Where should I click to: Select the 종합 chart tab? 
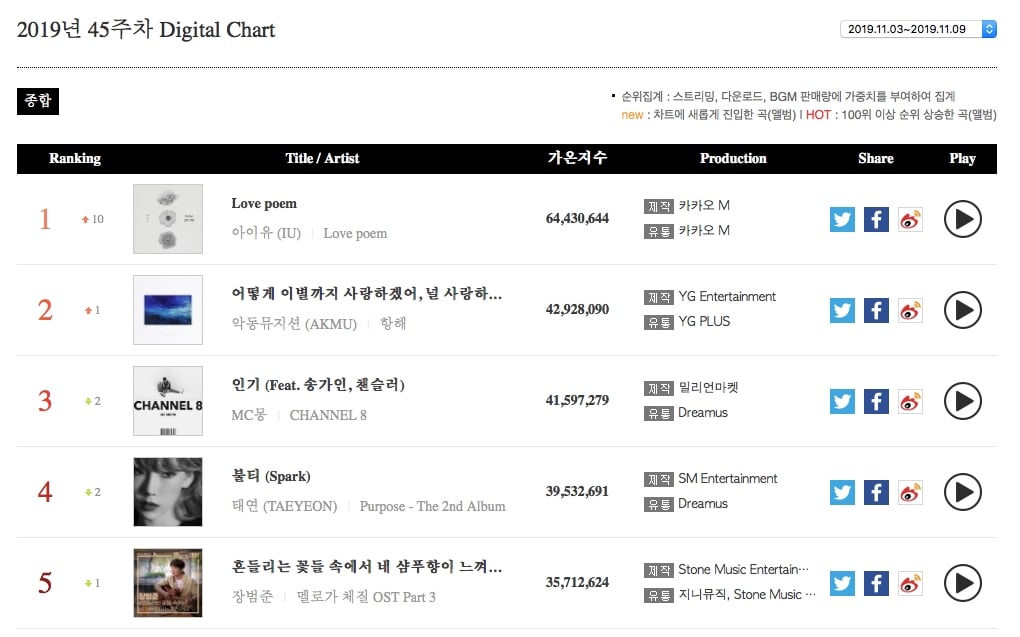pyautogui.click(x=38, y=101)
